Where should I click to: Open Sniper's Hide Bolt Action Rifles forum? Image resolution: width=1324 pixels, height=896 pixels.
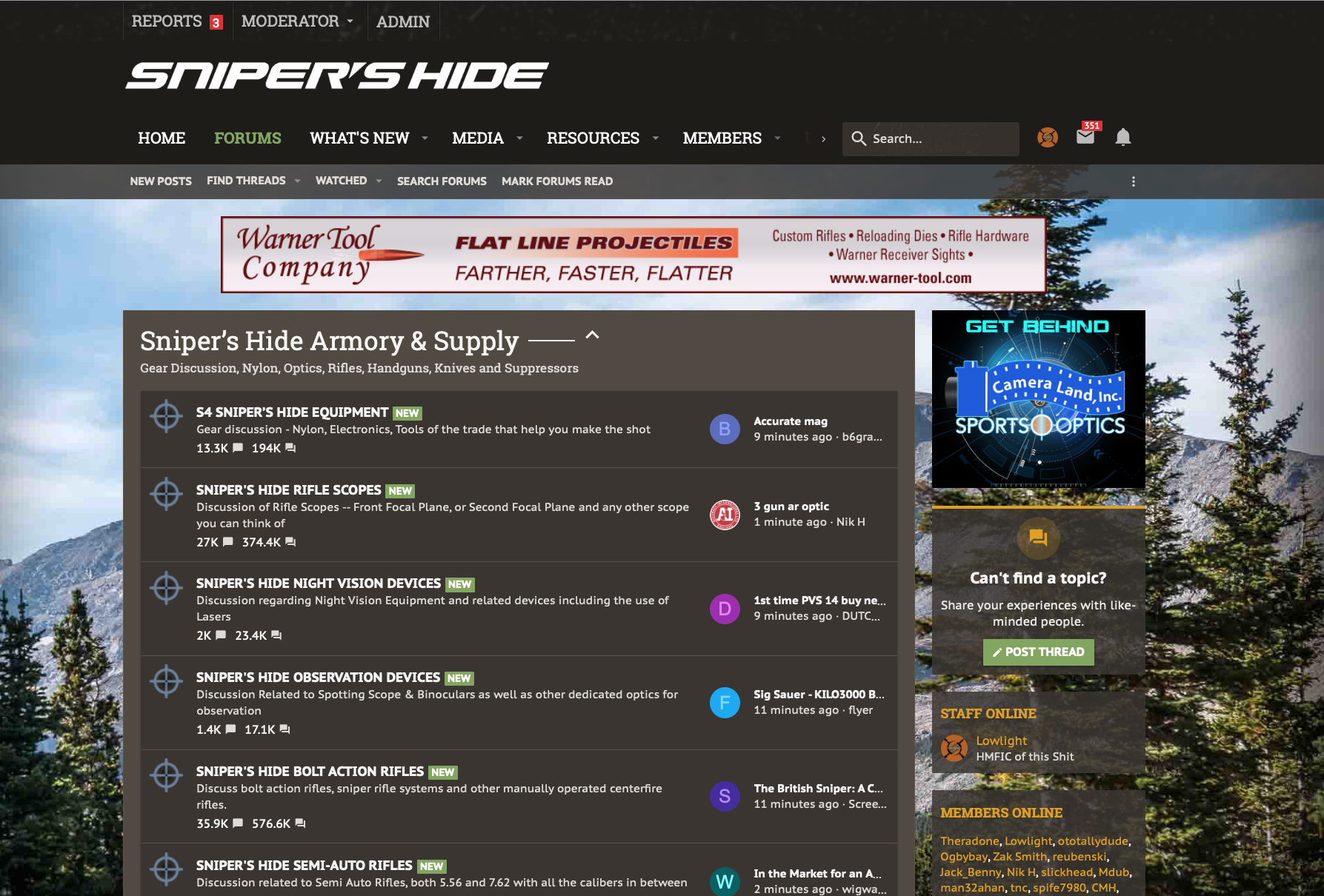point(310,772)
